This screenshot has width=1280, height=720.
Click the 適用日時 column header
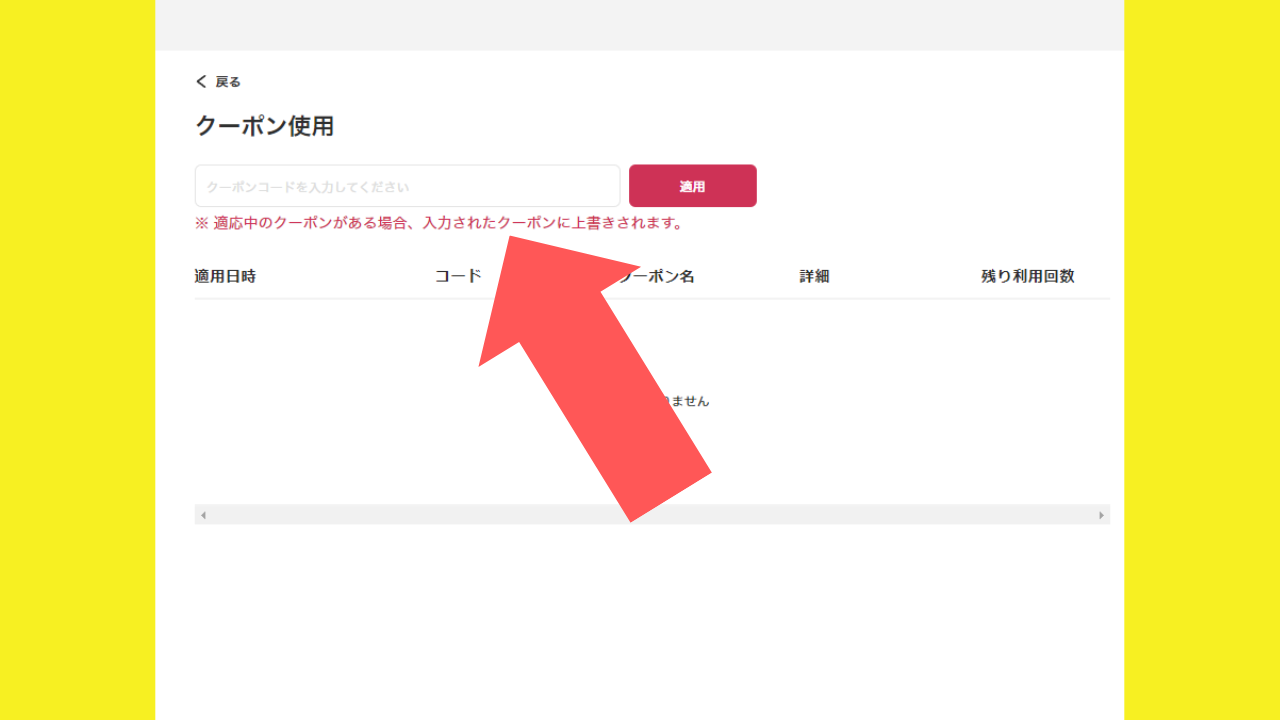pyautogui.click(x=225, y=276)
